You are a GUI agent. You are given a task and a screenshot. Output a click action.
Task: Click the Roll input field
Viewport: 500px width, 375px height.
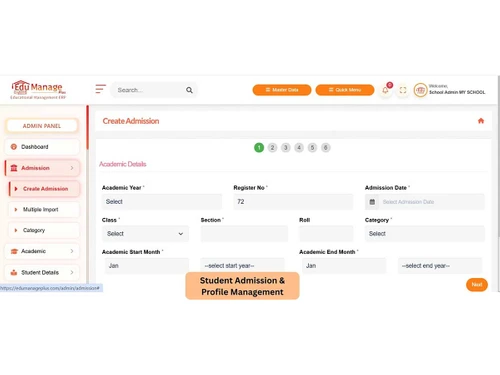pyautogui.click(x=326, y=234)
